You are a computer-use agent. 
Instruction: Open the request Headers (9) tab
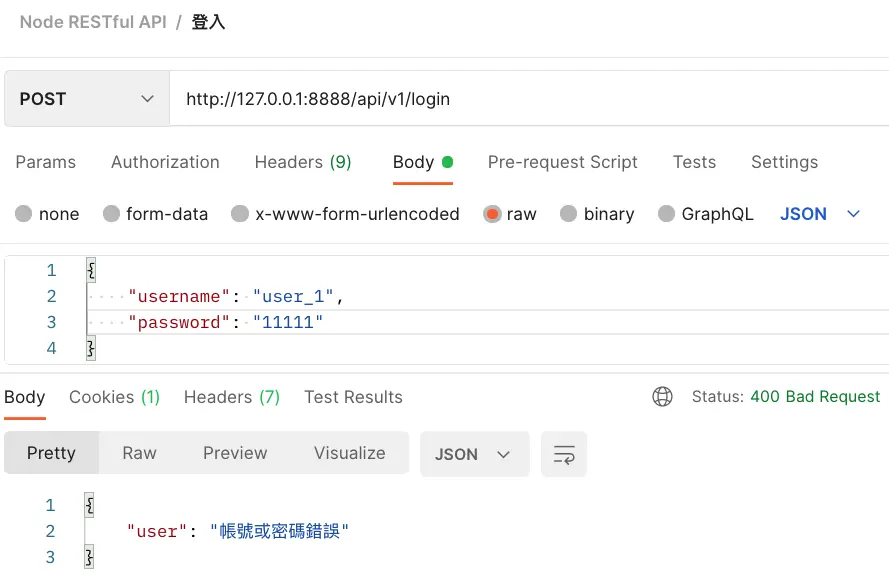point(303,162)
